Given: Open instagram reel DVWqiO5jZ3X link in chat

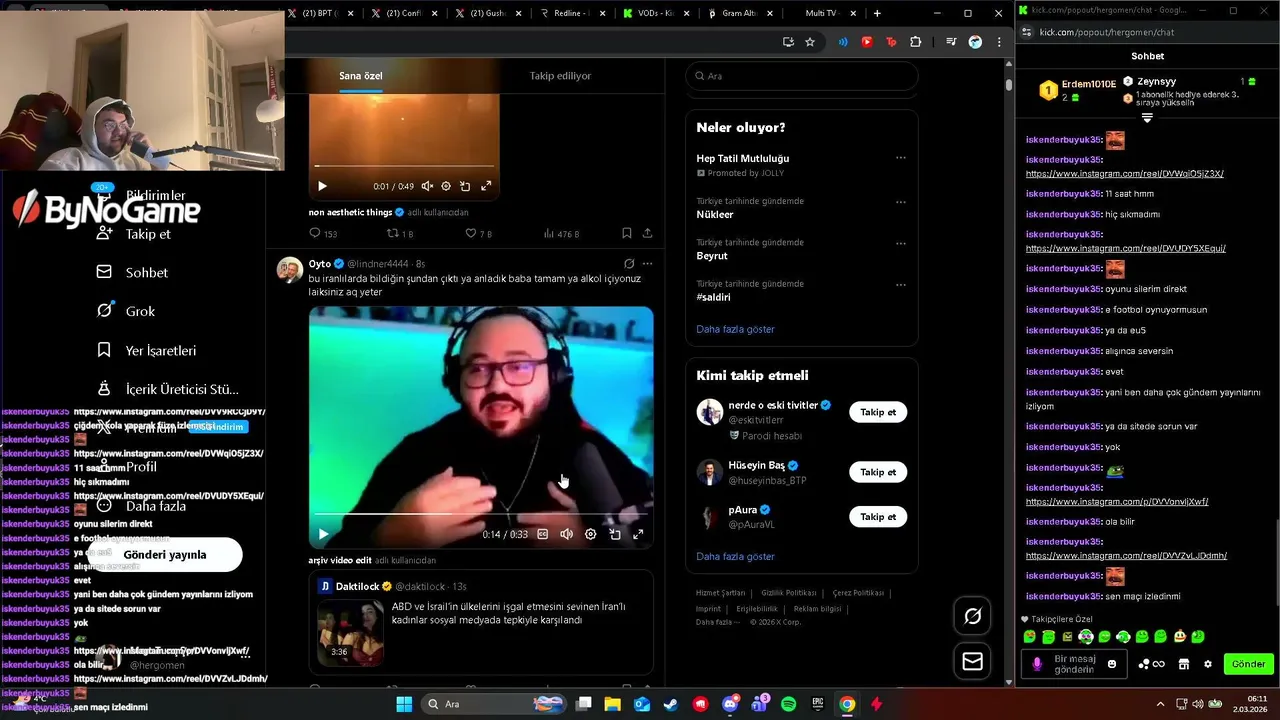Looking at the screenshot, I should (1124, 173).
